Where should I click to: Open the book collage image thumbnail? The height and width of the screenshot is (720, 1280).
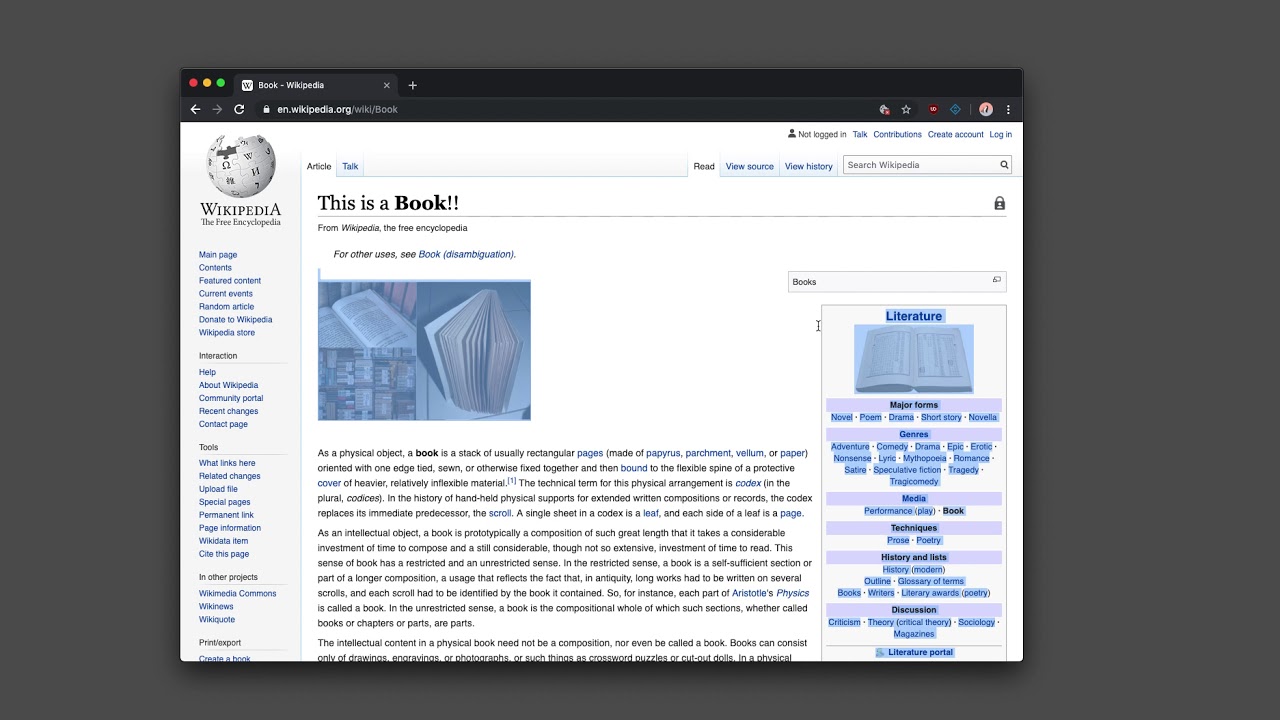click(424, 351)
